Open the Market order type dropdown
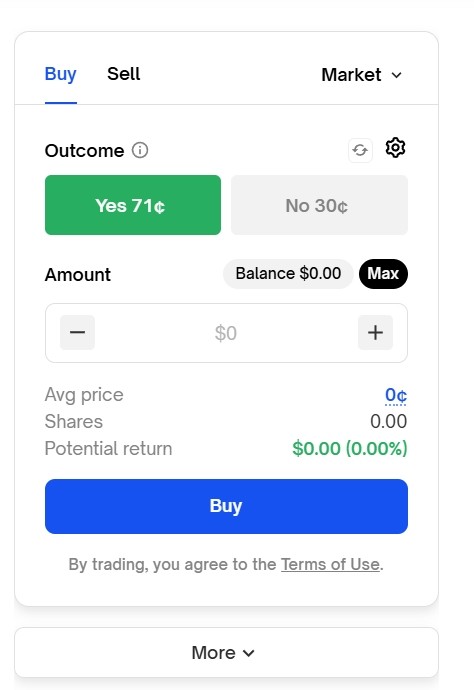 pyautogui.click(x=362, y=75)
